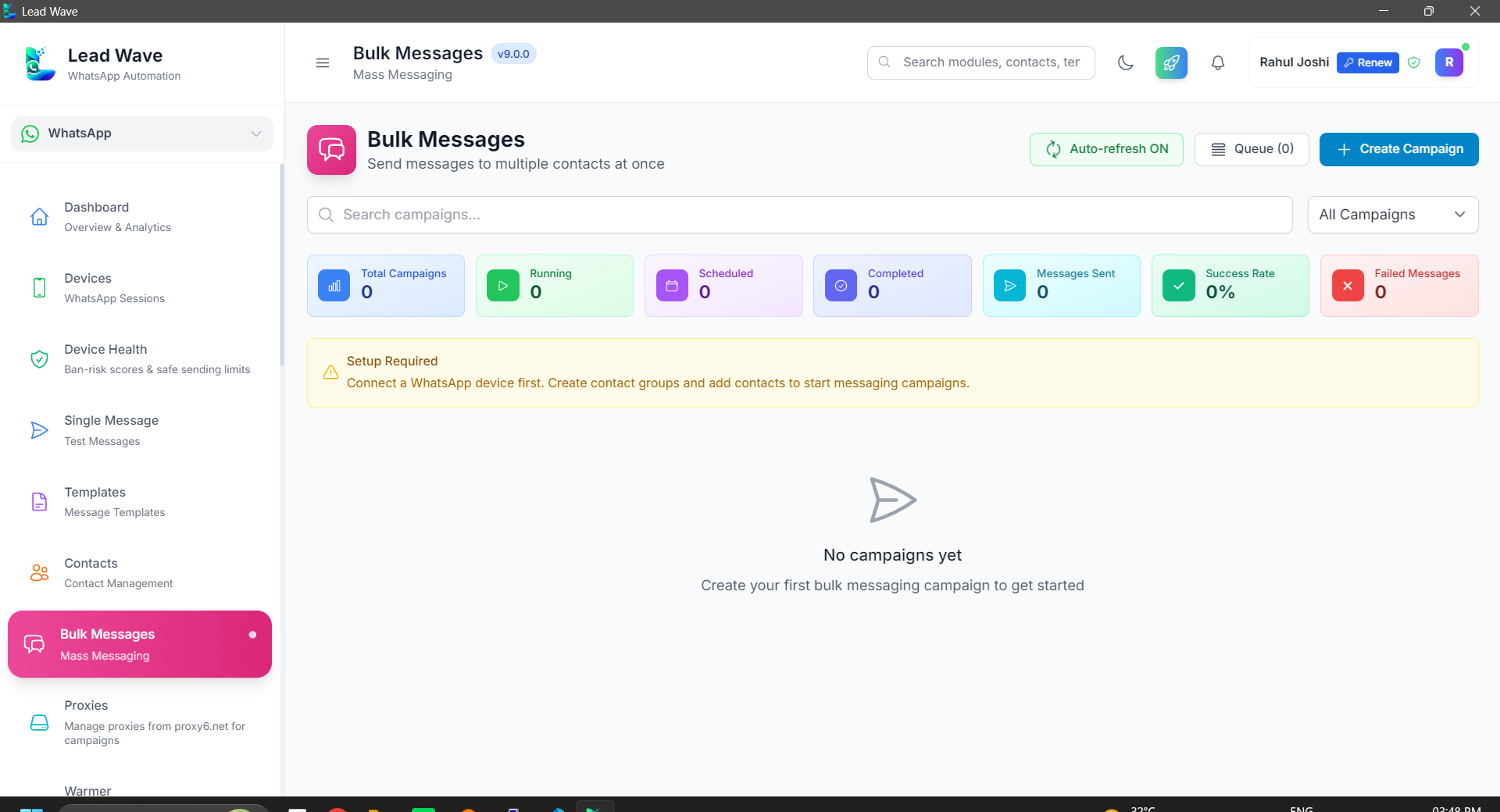Click the Proxies server icon

[39, 722]
